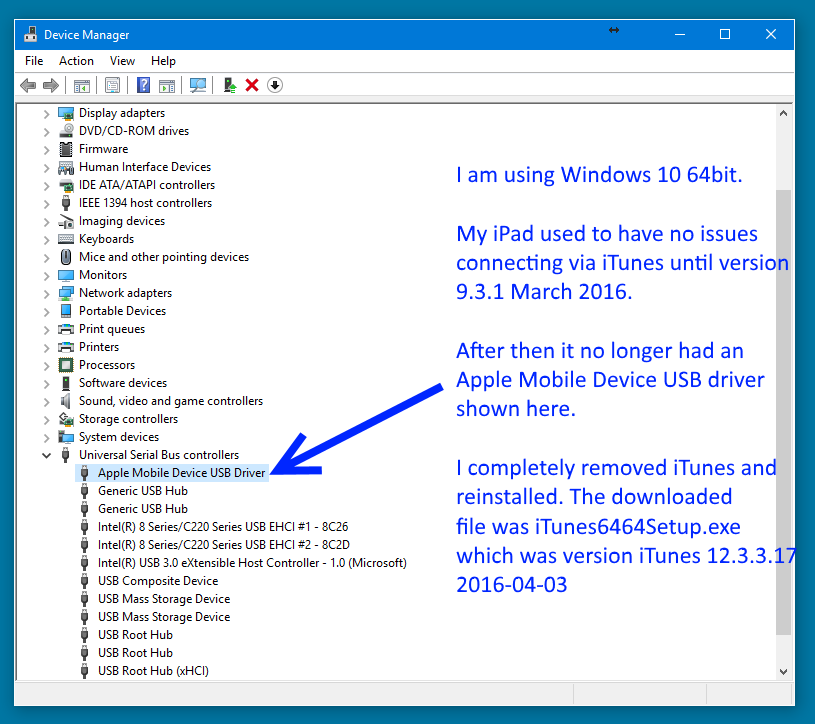Select the first Generic USB Hub entry
This screenshot has width=815, height=724.
(143, 491)
